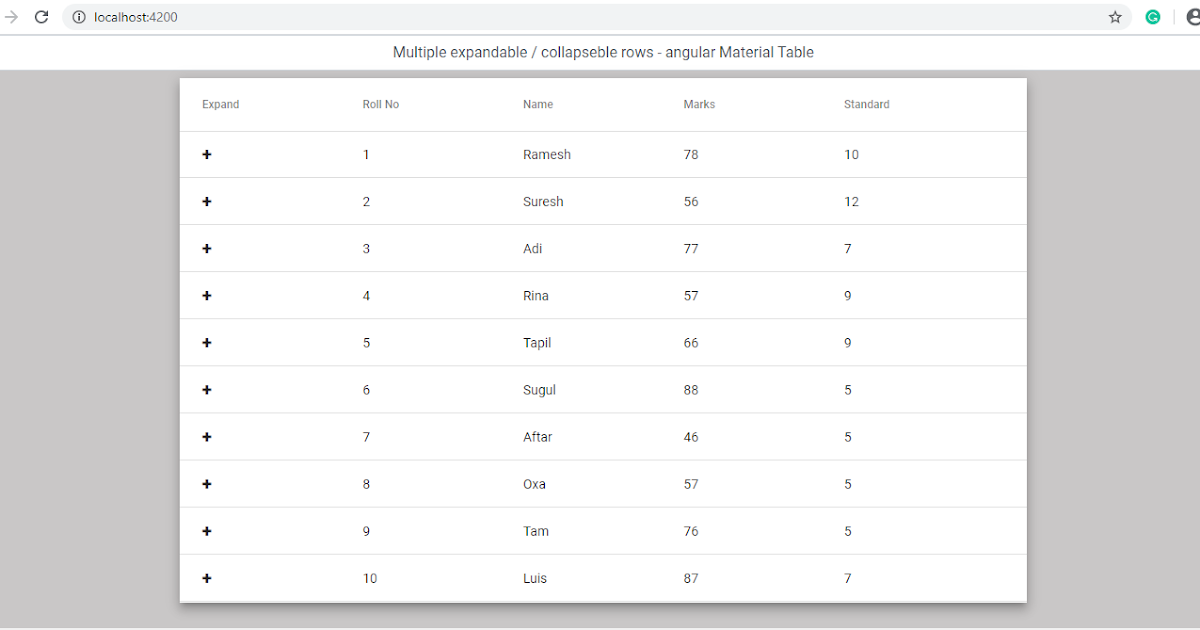Expand Ramesh's row with the plus icon
The height and width of the screenshot is (630, 1200).
tap(207, 154)
